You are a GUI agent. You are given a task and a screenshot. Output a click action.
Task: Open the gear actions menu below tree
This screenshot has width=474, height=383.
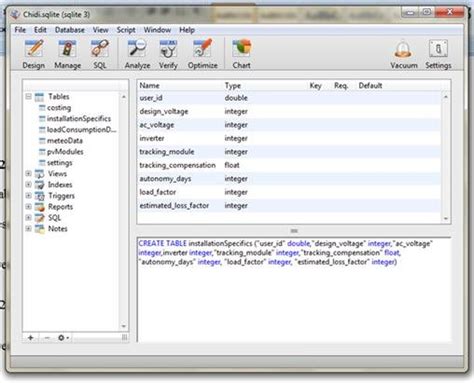[x=63, y=337]
